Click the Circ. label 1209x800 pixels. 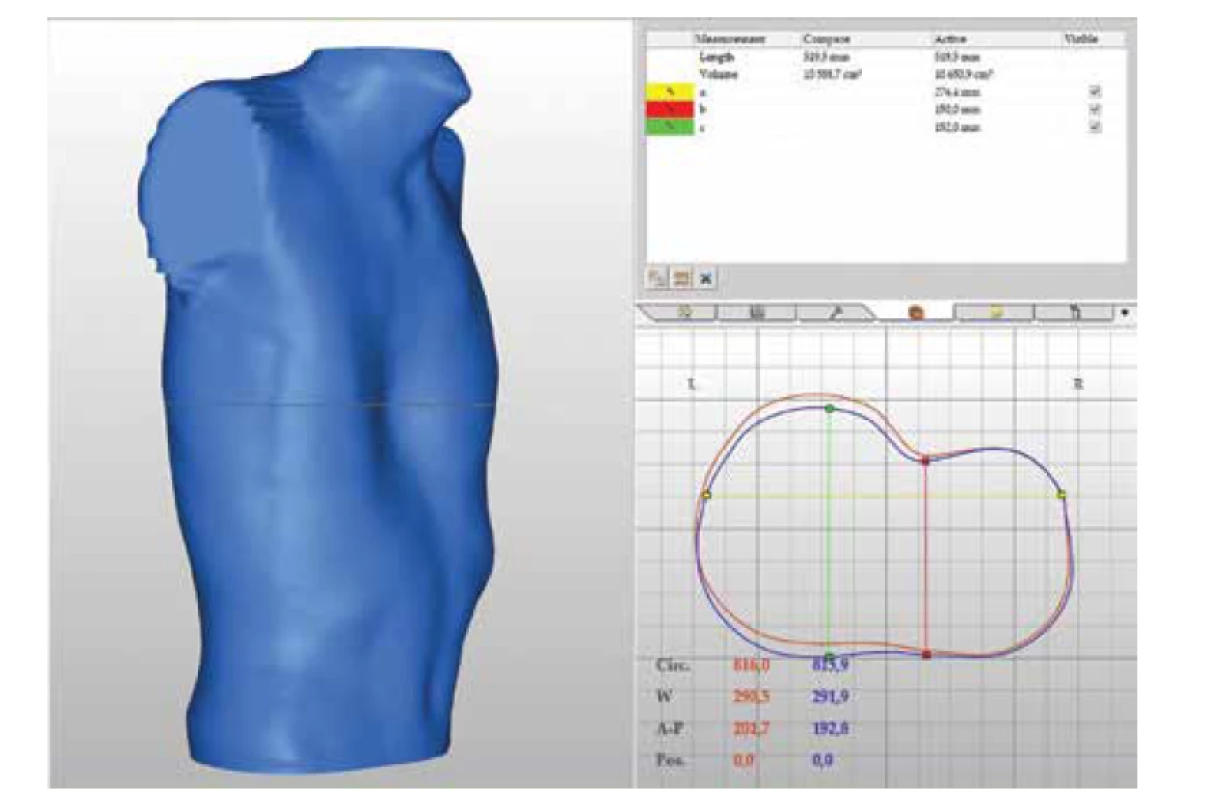pos(672,664)
